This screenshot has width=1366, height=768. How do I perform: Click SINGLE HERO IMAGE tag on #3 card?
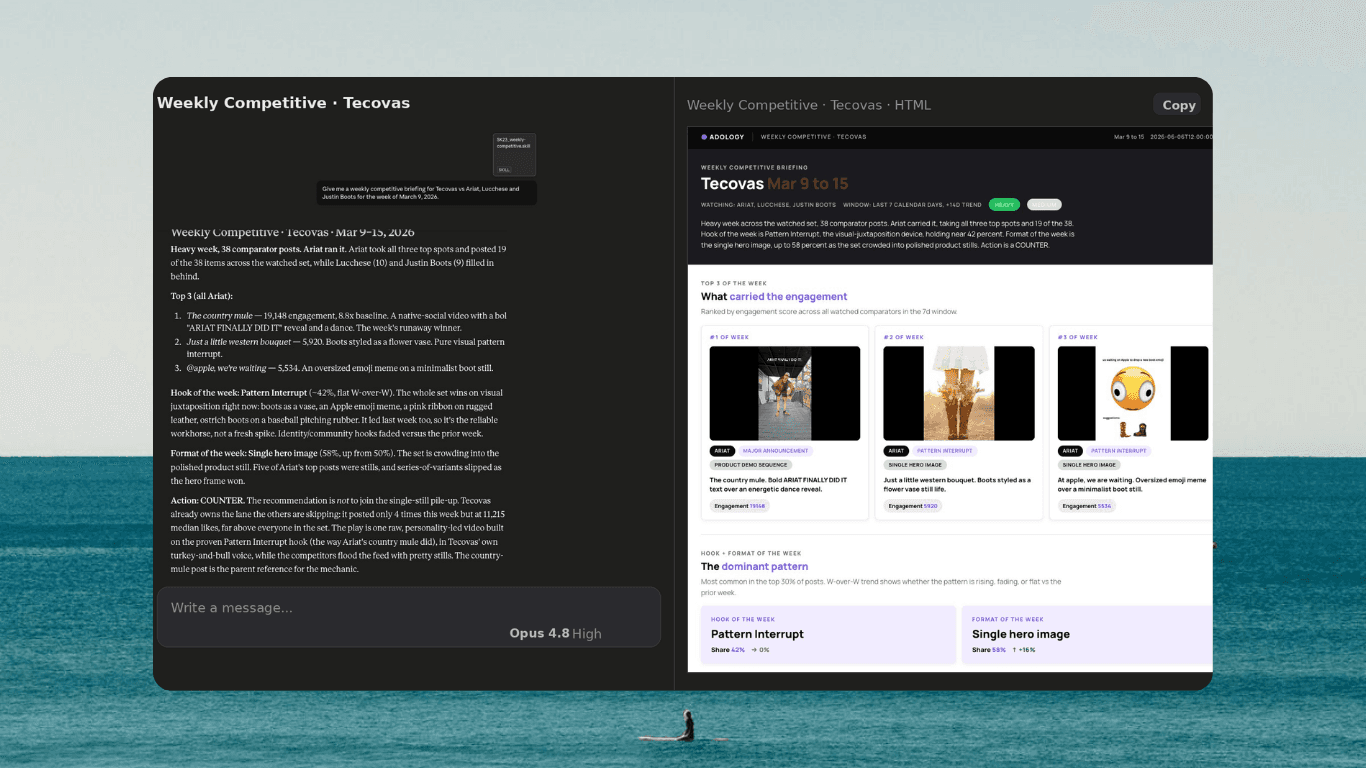click(x=1090, y=465)
